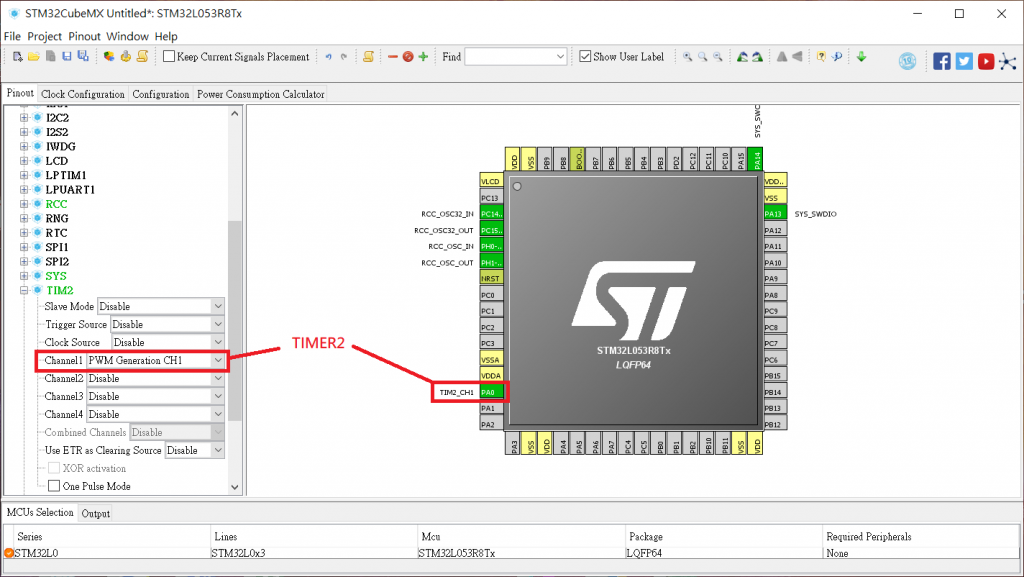Image resolution: width=1024 pixels, height=577 pixels.
Task: Click the yellow help question mark icon
Action: (822, 57)
